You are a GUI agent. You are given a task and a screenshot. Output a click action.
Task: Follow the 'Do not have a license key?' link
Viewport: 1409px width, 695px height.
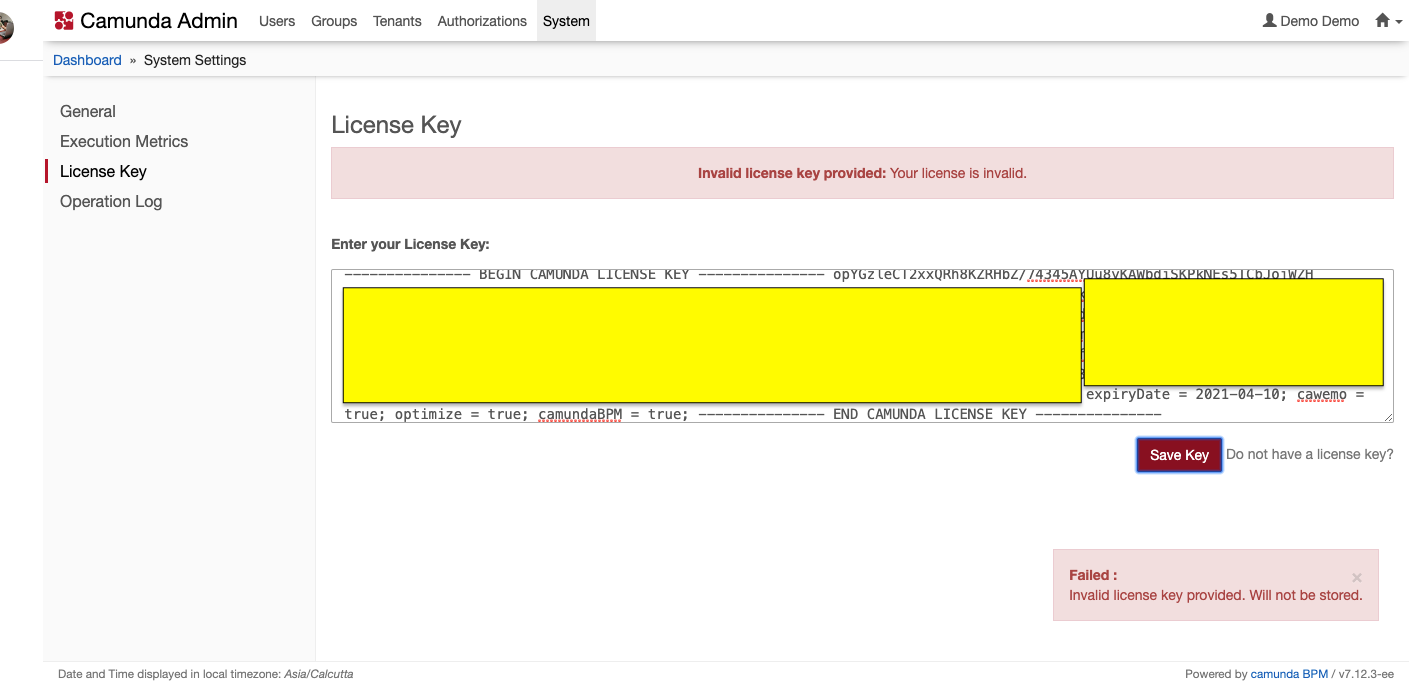1309,454
